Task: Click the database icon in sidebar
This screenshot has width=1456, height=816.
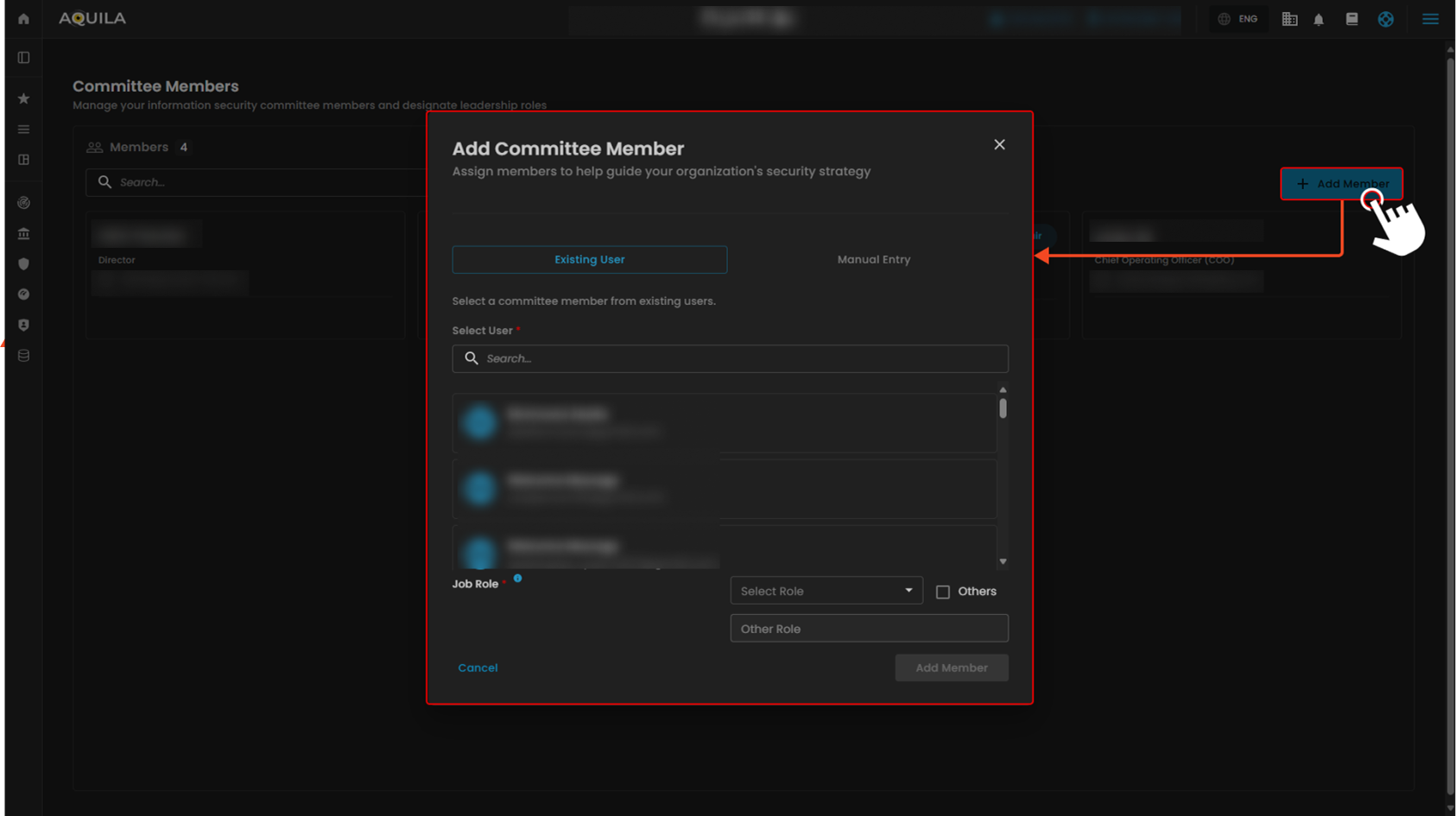Action: pos(23,356)
